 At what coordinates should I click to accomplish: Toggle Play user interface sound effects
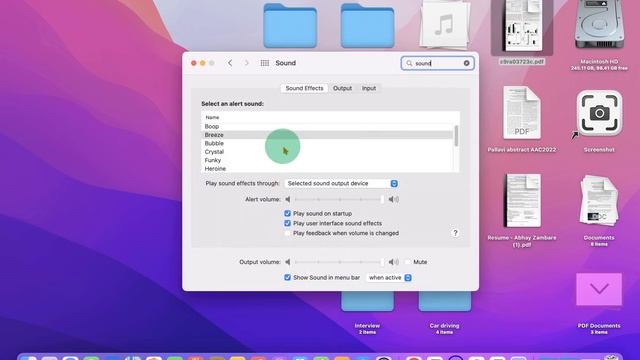click(287, 223)
